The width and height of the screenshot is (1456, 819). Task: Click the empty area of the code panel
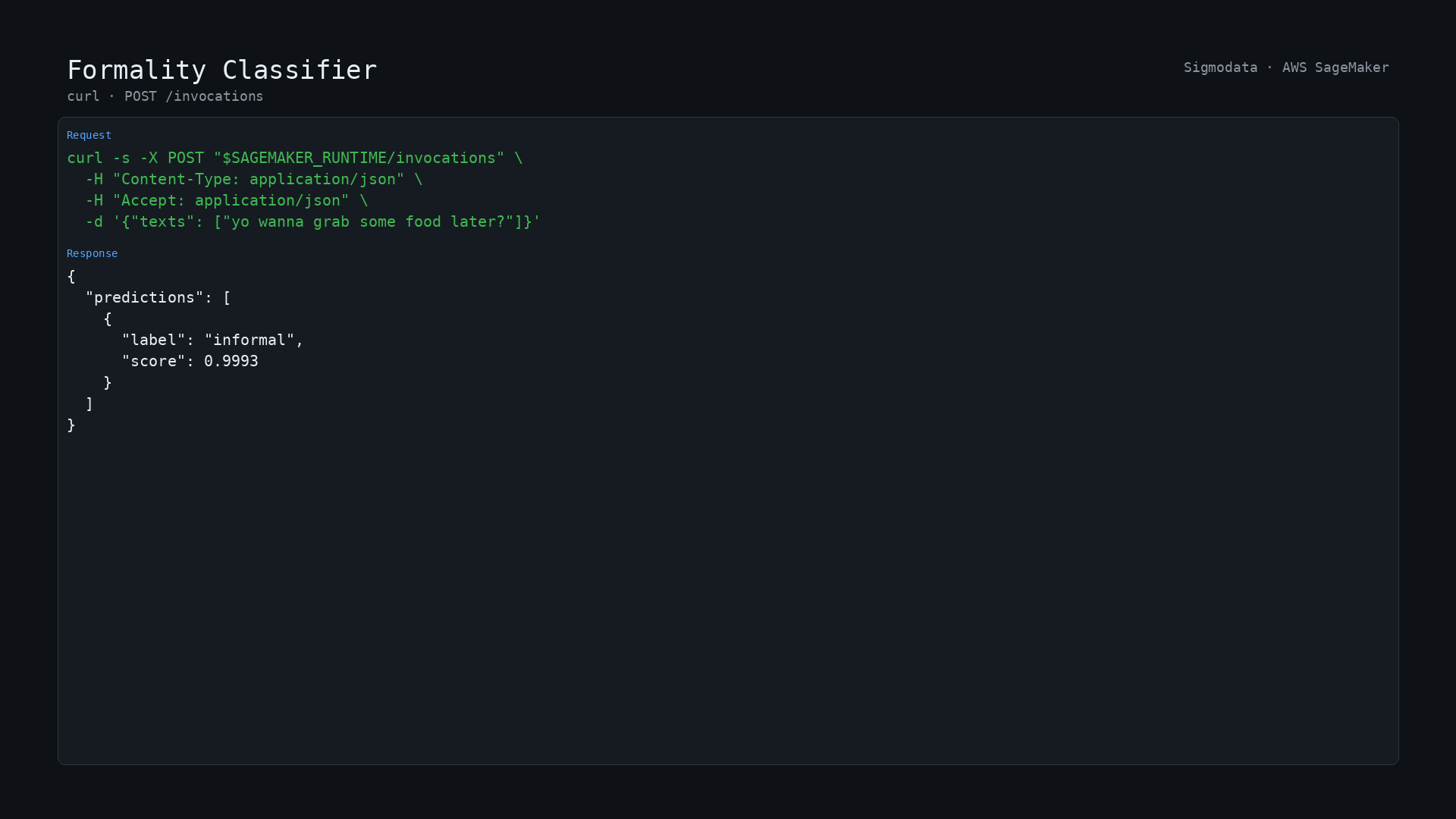pyautogui.click(x=728, y=599)
